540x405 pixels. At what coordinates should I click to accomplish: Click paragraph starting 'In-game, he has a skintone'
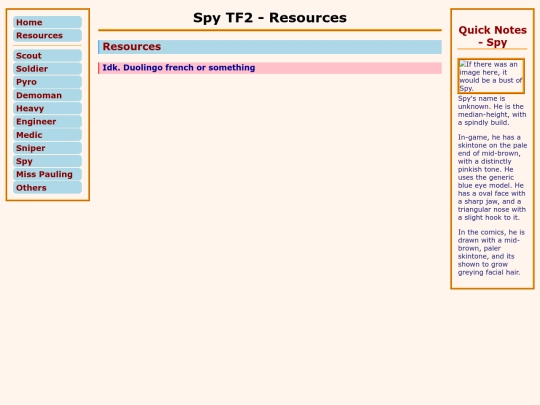(x=492, y=177)
